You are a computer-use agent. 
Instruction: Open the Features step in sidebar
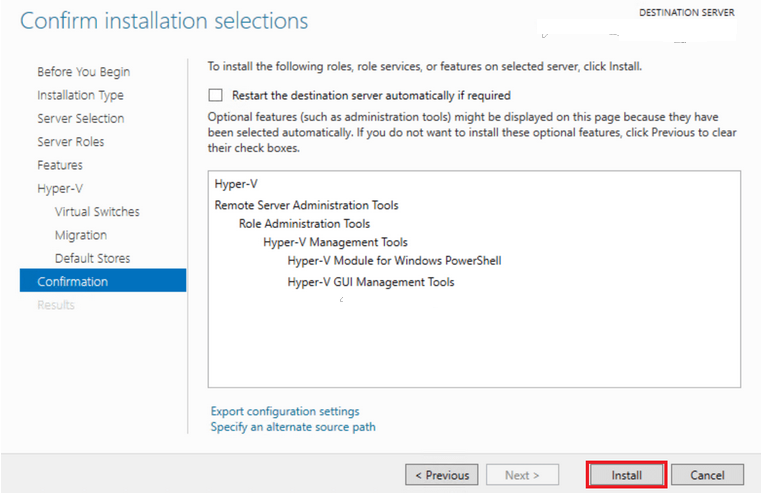click(60, 165)
